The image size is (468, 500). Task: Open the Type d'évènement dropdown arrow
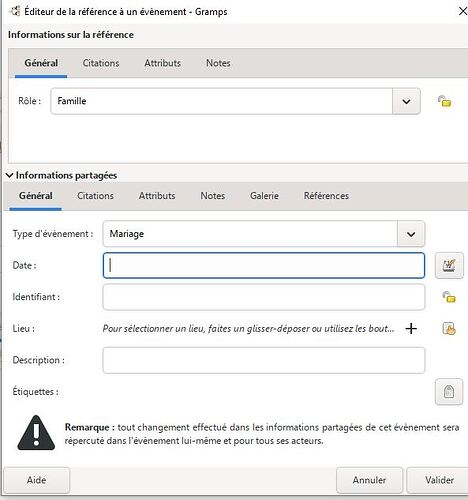(411, 234)
